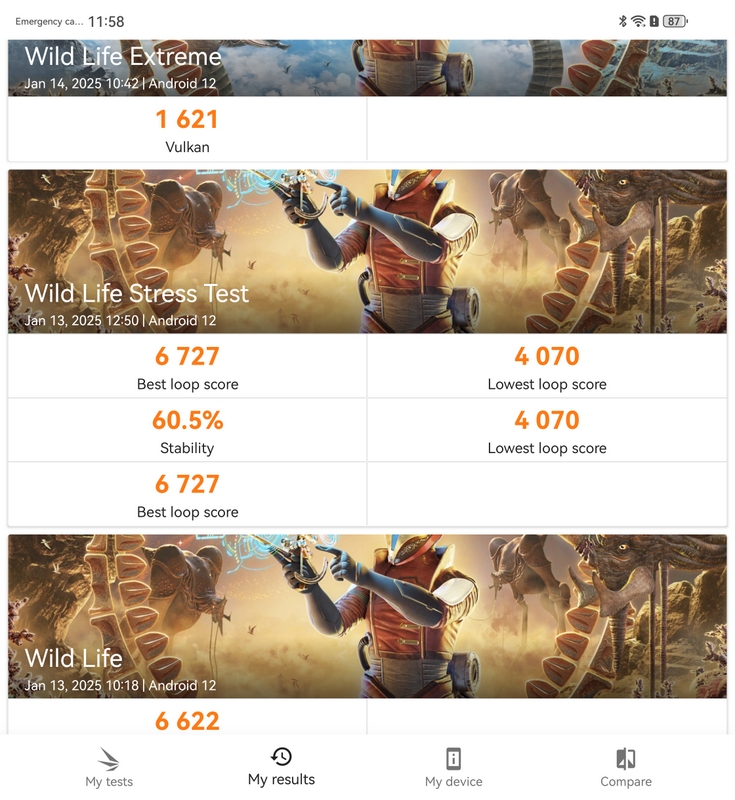
Task: Open Wild Life Extreme result banner
Action: click(x=367, y=68)
